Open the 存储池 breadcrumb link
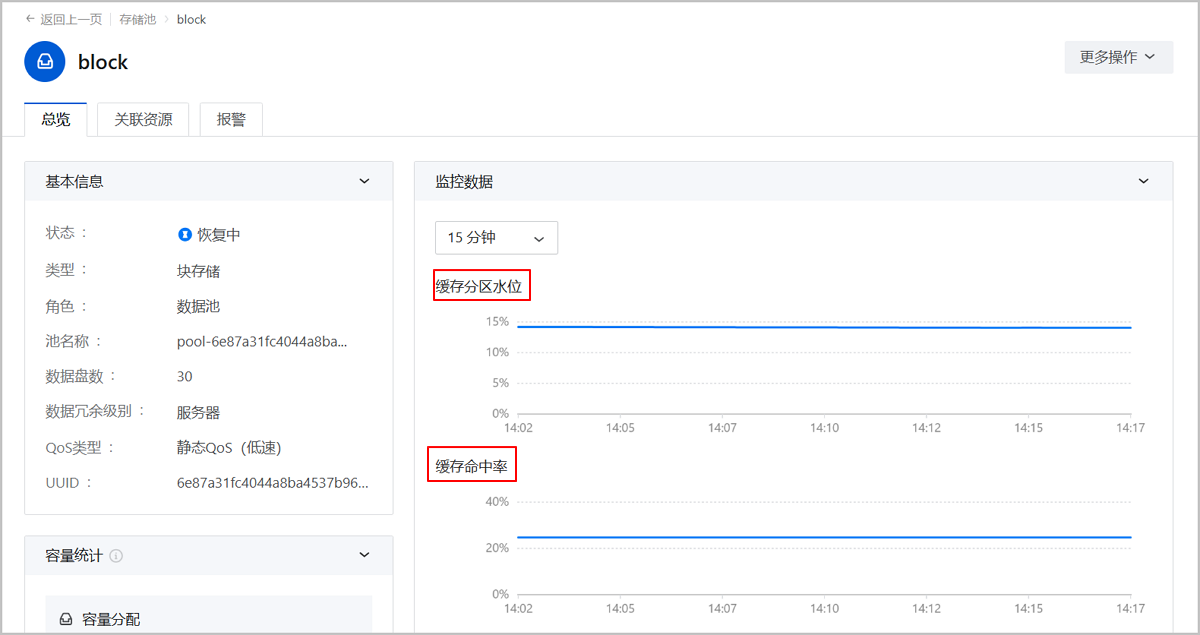 137,19
